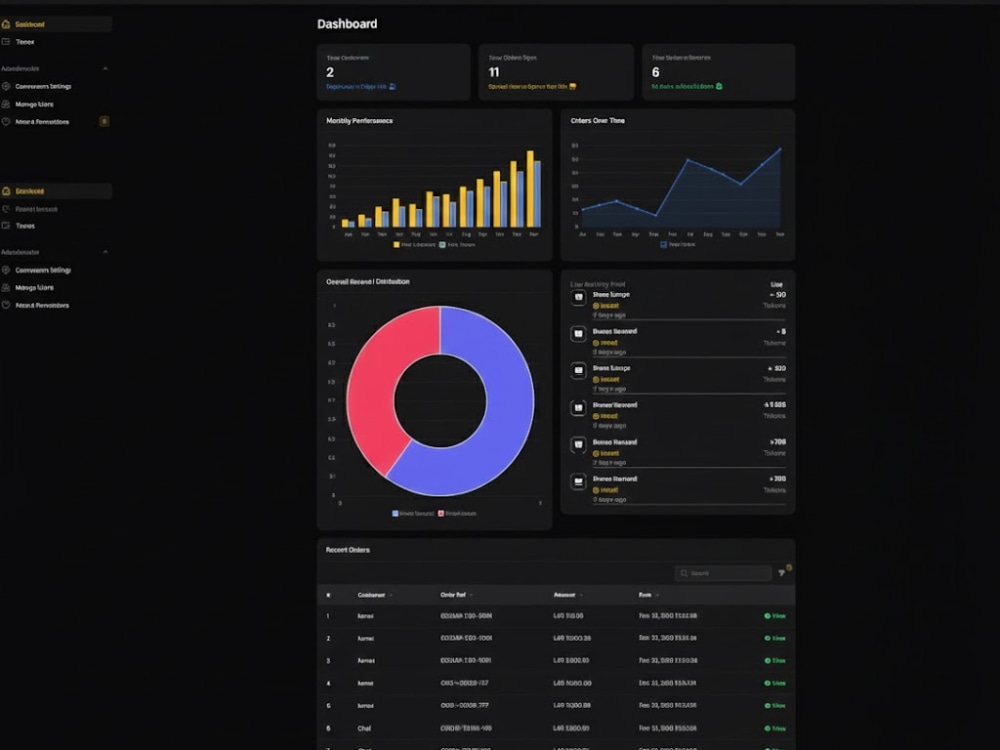Click the 'Dashboard' page heading

(348, 24)
